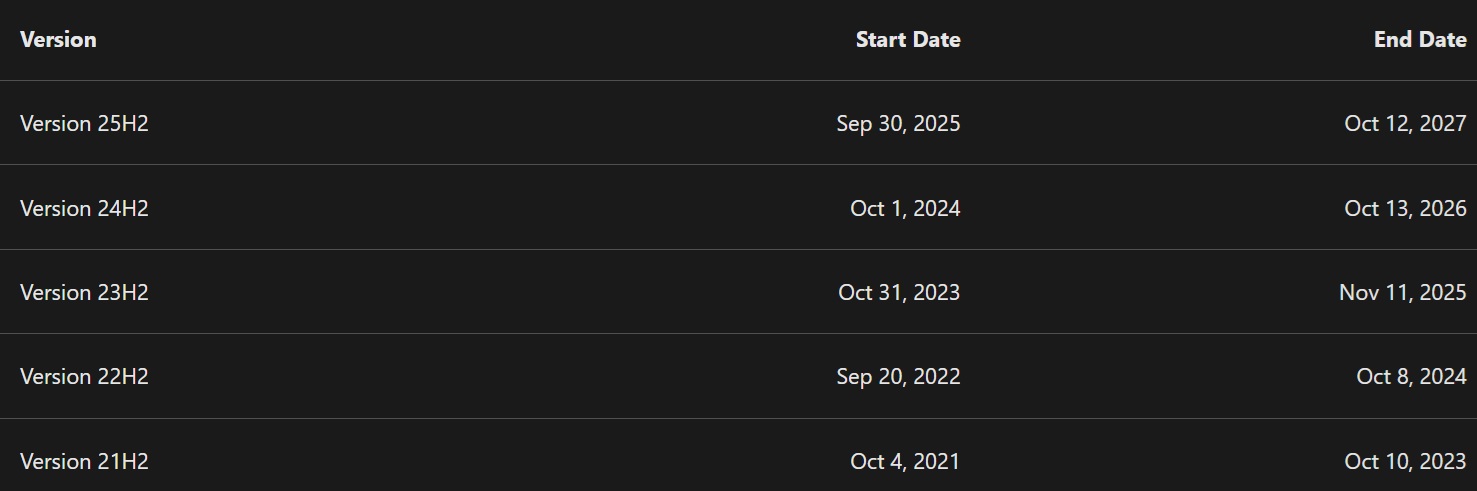Select the Version 25H2 row label

(x=84, y=124)
